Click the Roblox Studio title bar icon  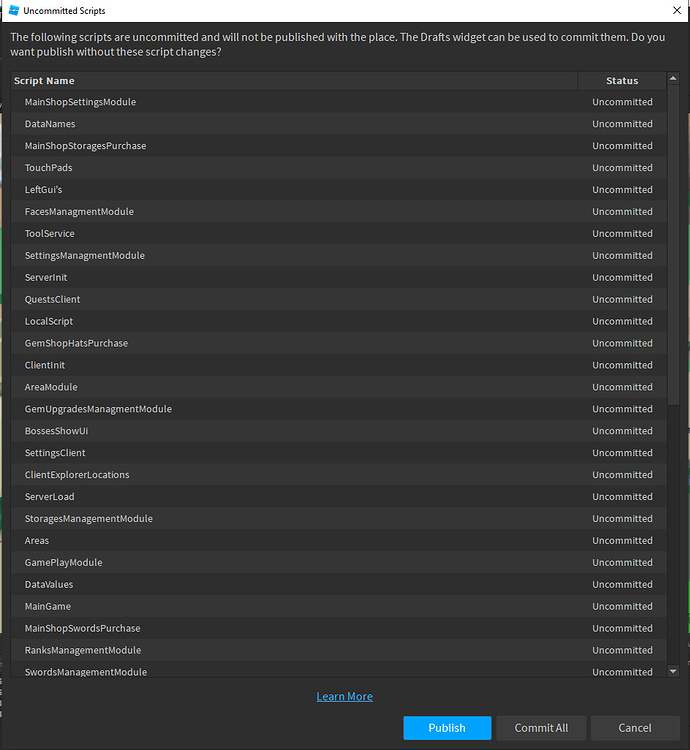(x=14, y=11)
